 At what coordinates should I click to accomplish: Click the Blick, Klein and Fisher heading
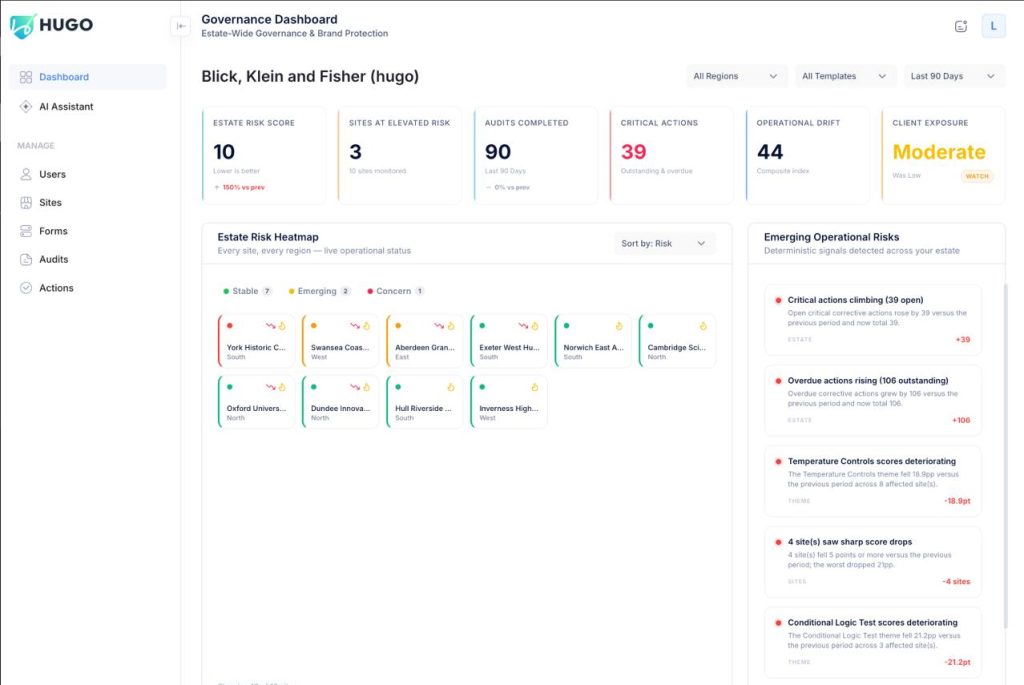(x=310, y=76)
